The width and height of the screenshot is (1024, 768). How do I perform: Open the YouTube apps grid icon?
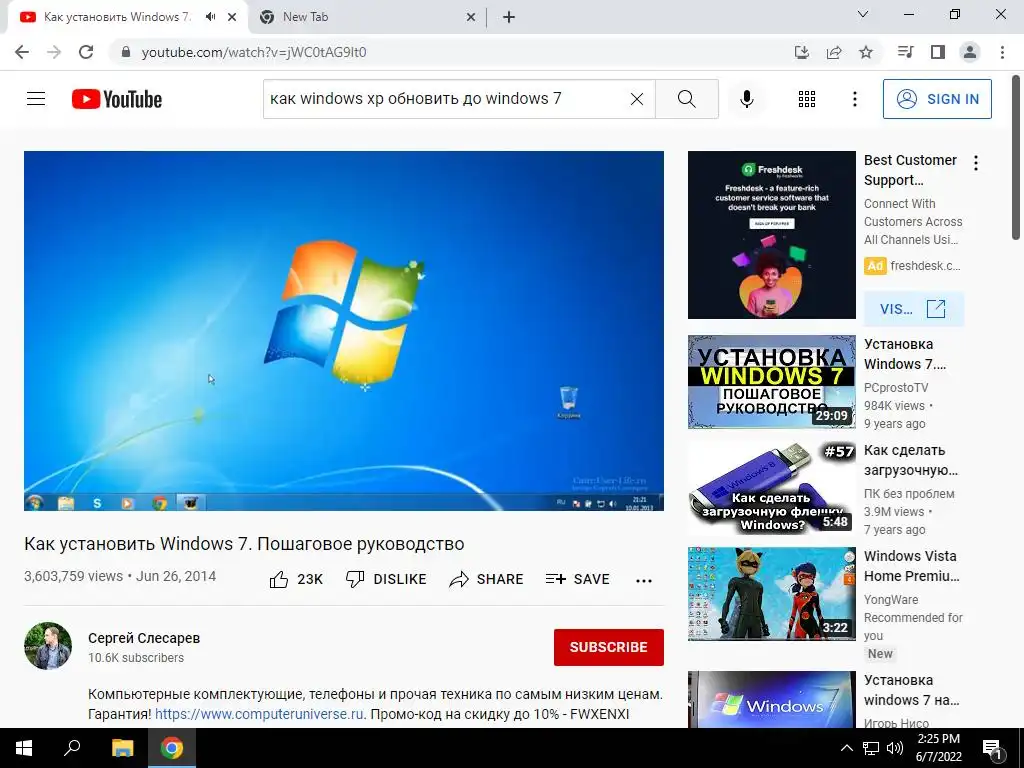[807, 99]
